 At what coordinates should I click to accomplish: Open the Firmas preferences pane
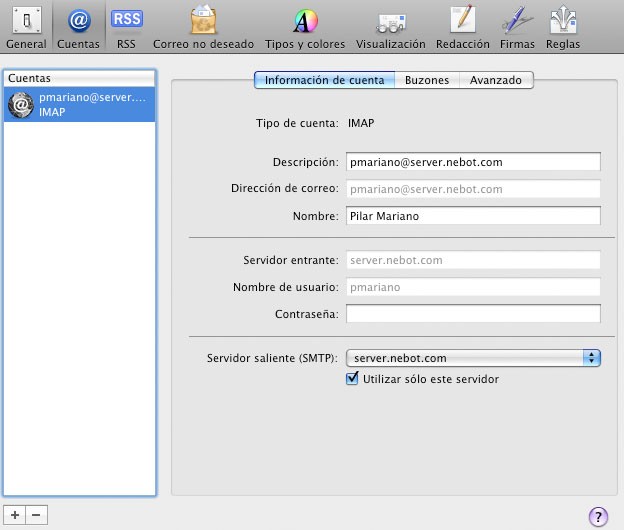[517, 27]
